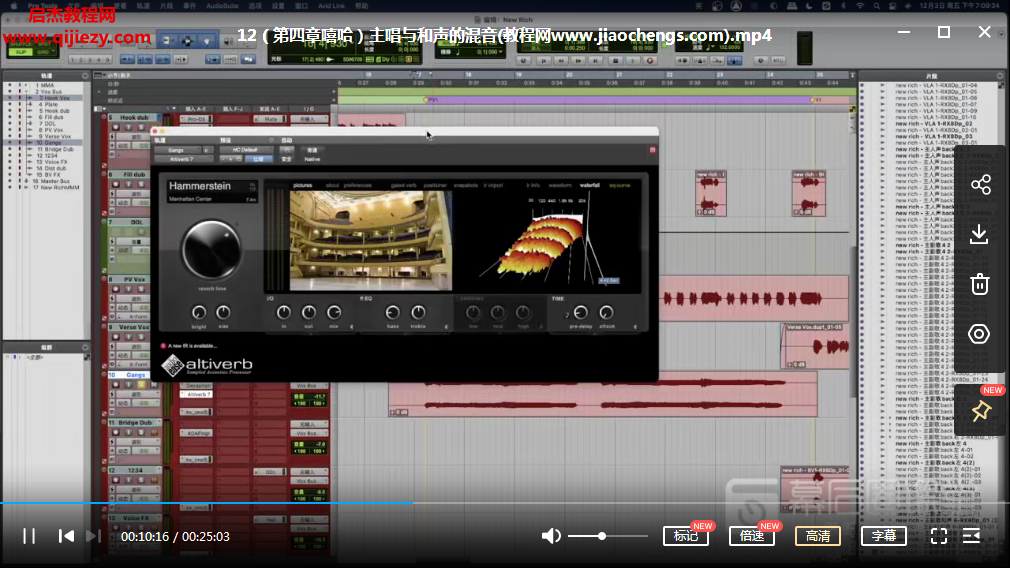Switch to the Altiverb pictures tab

pos(302,185)
